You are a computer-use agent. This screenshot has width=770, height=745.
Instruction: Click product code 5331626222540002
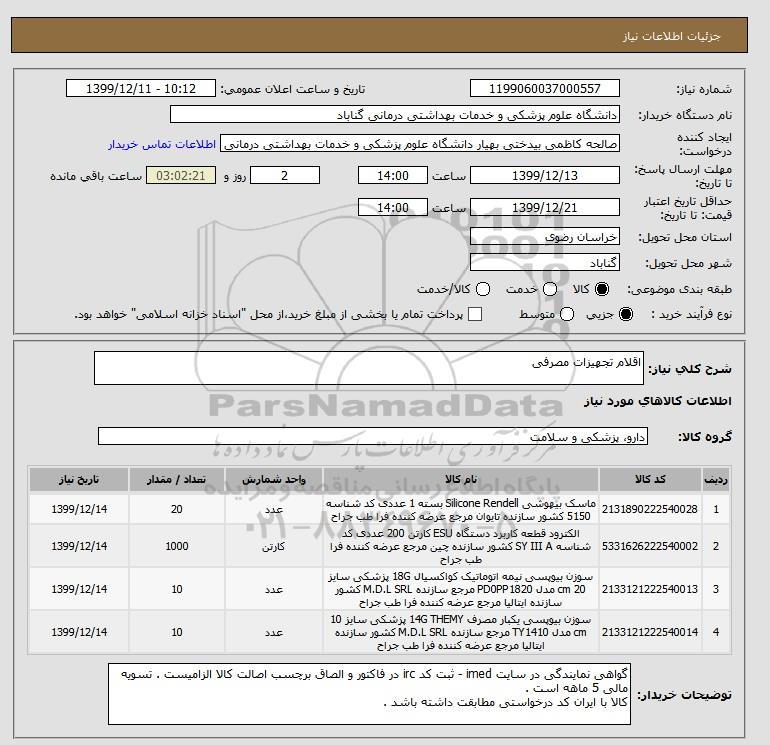[650, 546]
